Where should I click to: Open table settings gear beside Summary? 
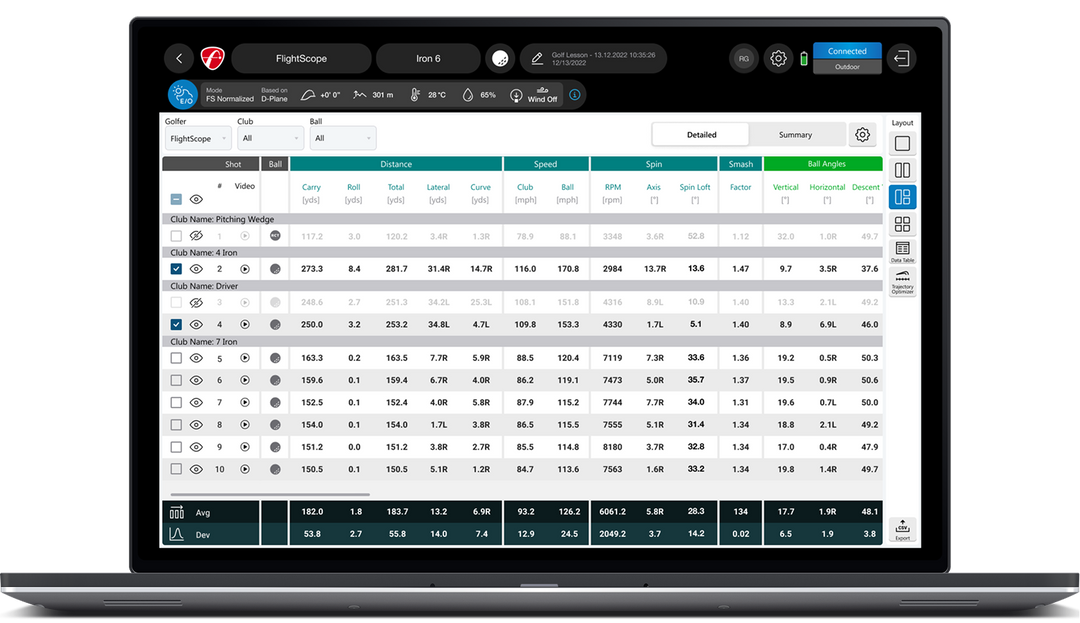pos(861,135)
